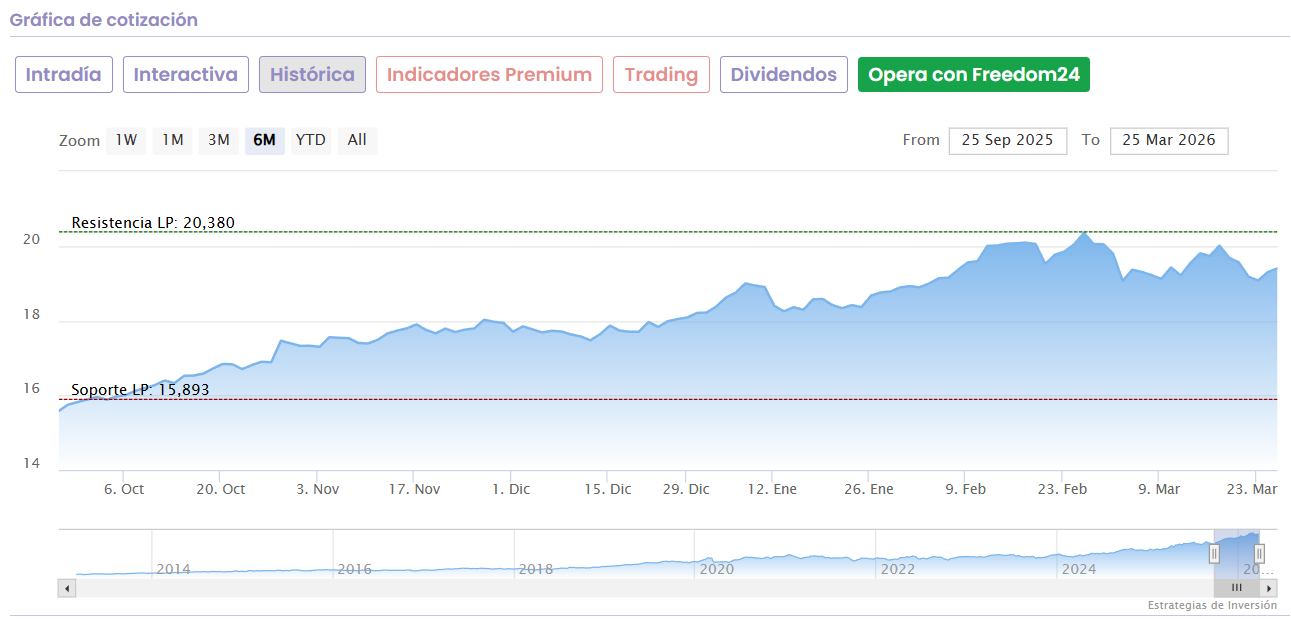Click the To date field
This screenshot has width=1291, height=632.
click(x=1168, y=140)
